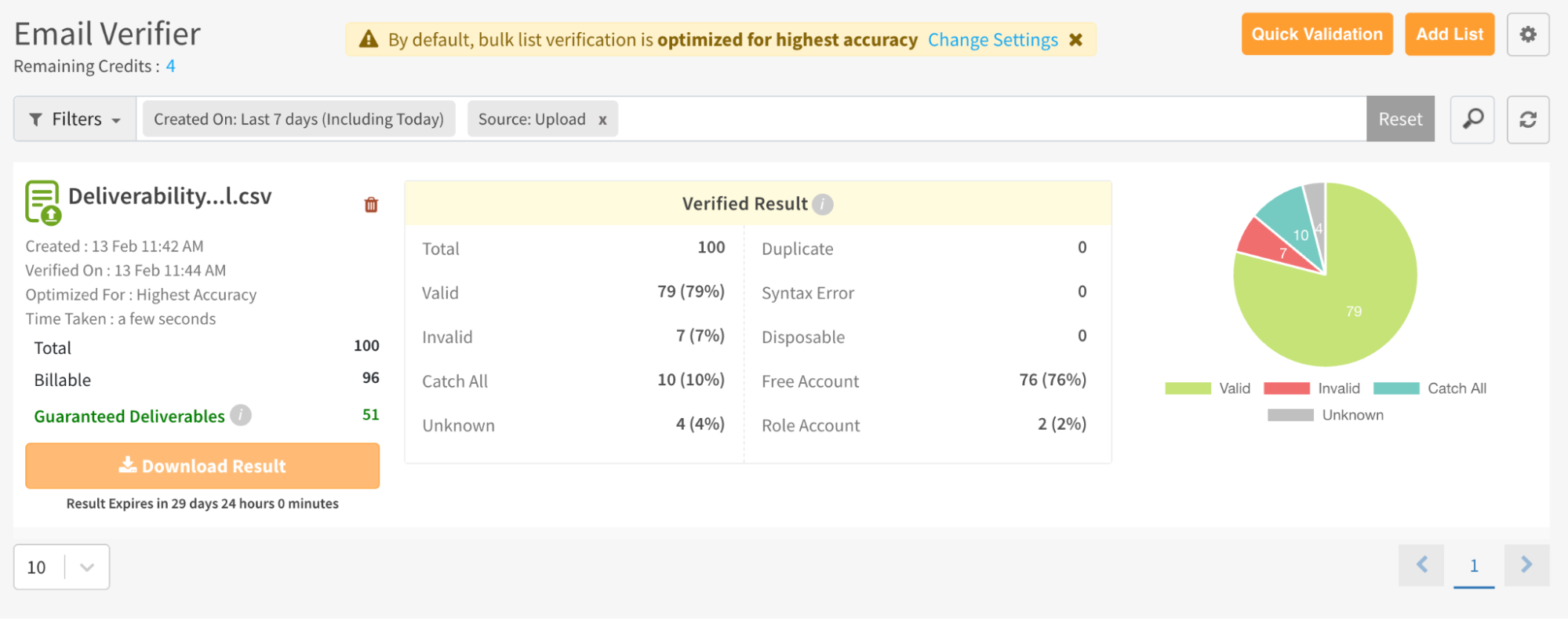Click the Optimized For: Highest Accuracy line
This screenshot has height=619, width=1568.
click(x=141, y=295)
